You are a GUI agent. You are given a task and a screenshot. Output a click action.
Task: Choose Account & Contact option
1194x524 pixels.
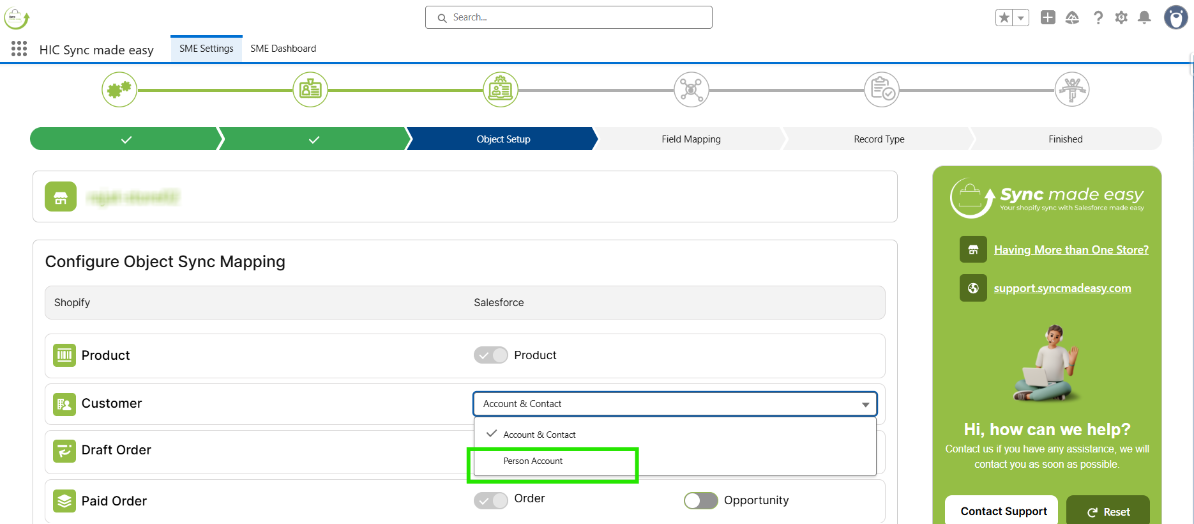click(675, 434)
